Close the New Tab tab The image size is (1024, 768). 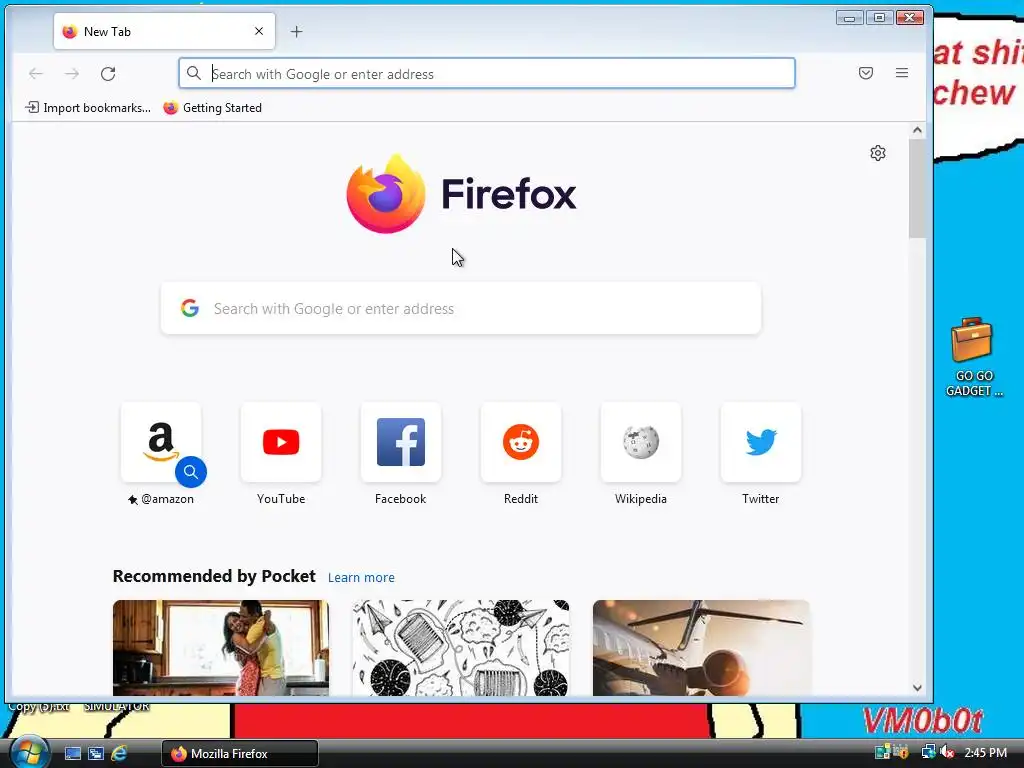pos(259,31)
